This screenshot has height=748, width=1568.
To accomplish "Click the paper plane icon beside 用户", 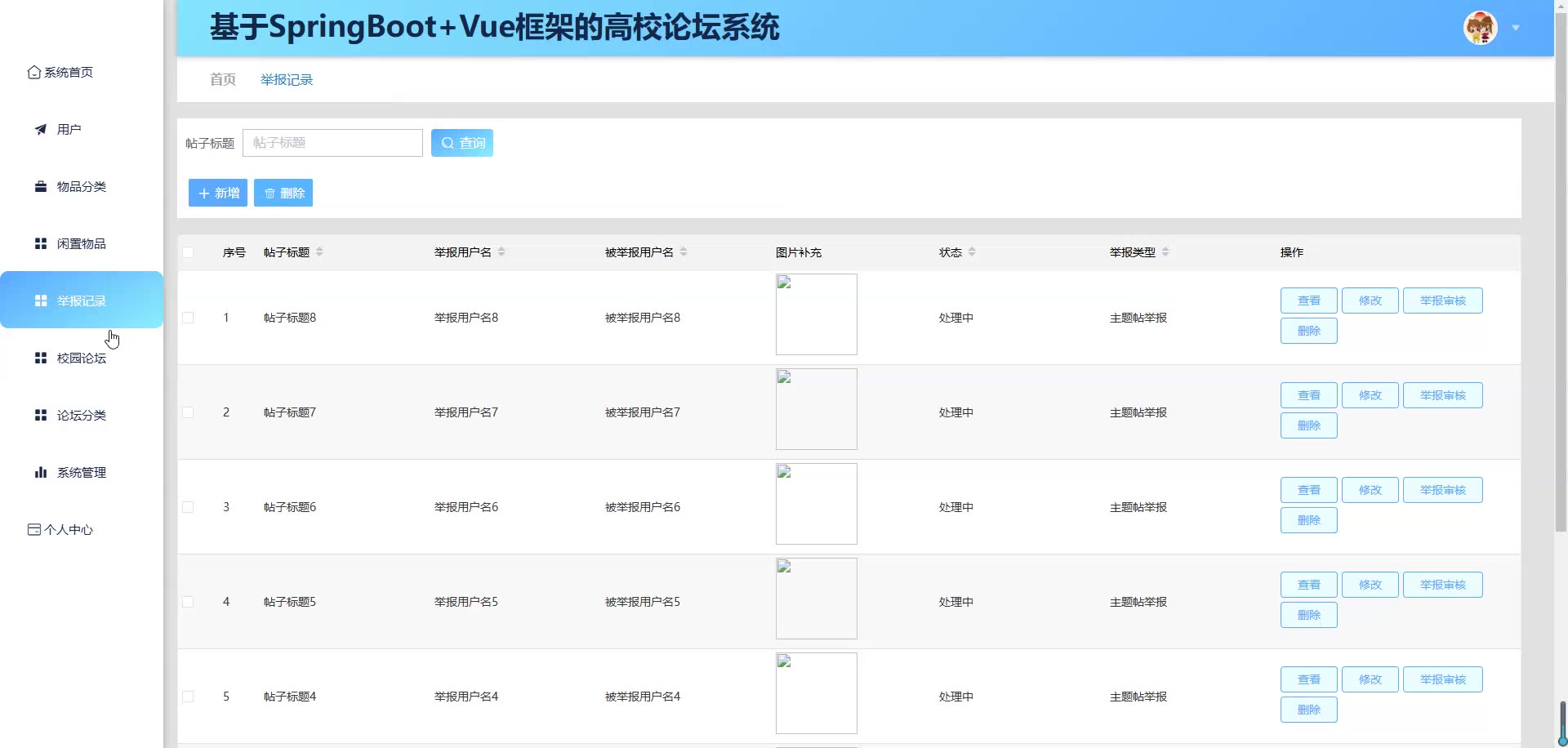I will click(x=41, y=130).
